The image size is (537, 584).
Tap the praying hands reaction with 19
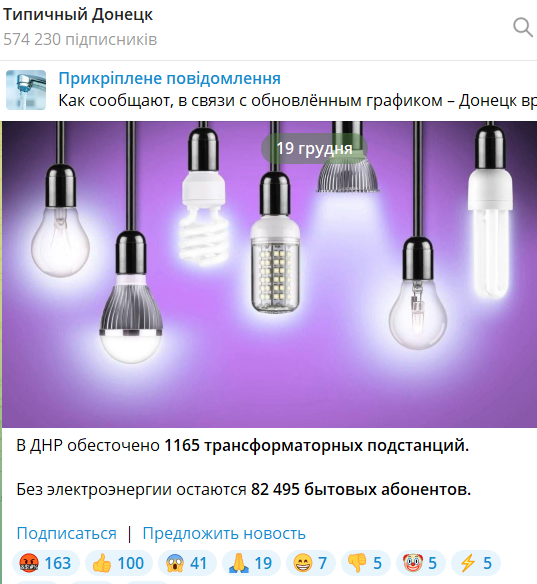[x=251, y=563]
